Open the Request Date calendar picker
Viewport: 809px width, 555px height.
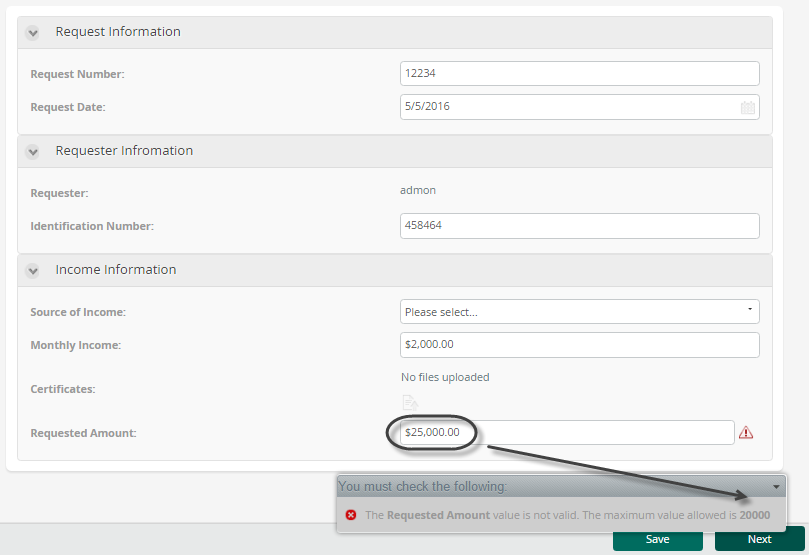(x=748, y=107)
